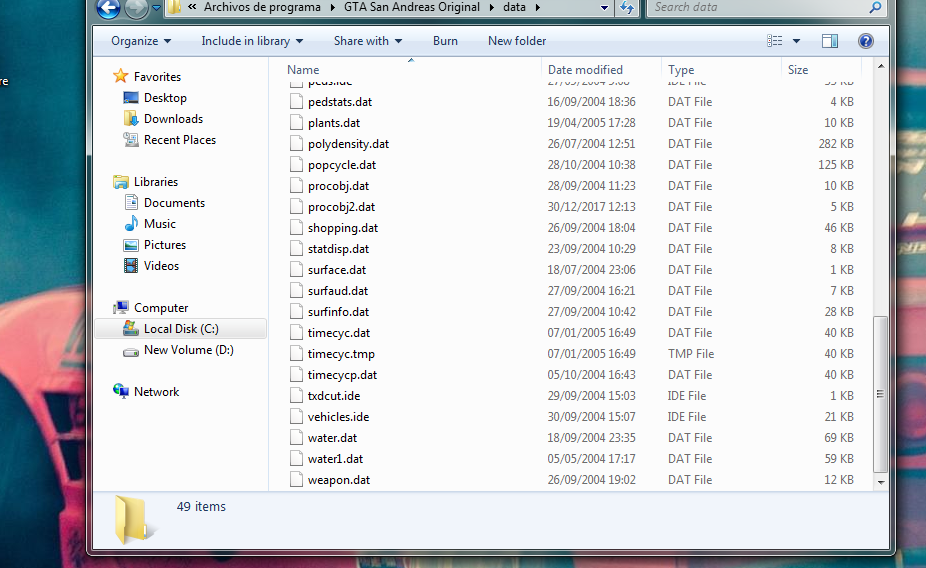This screenshot has width=926, height=568.
Task: Open the view options dropdown arrow
Action: [796, 41]
